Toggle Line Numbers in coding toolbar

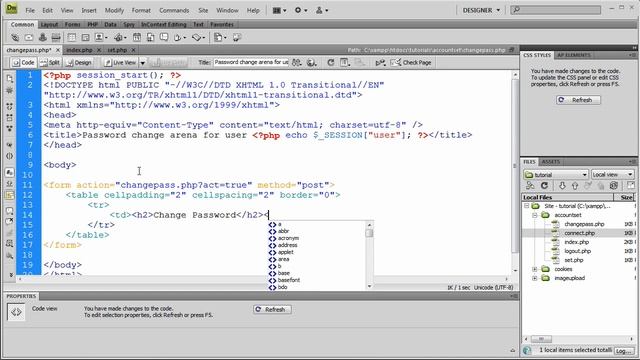coord(9,173)
